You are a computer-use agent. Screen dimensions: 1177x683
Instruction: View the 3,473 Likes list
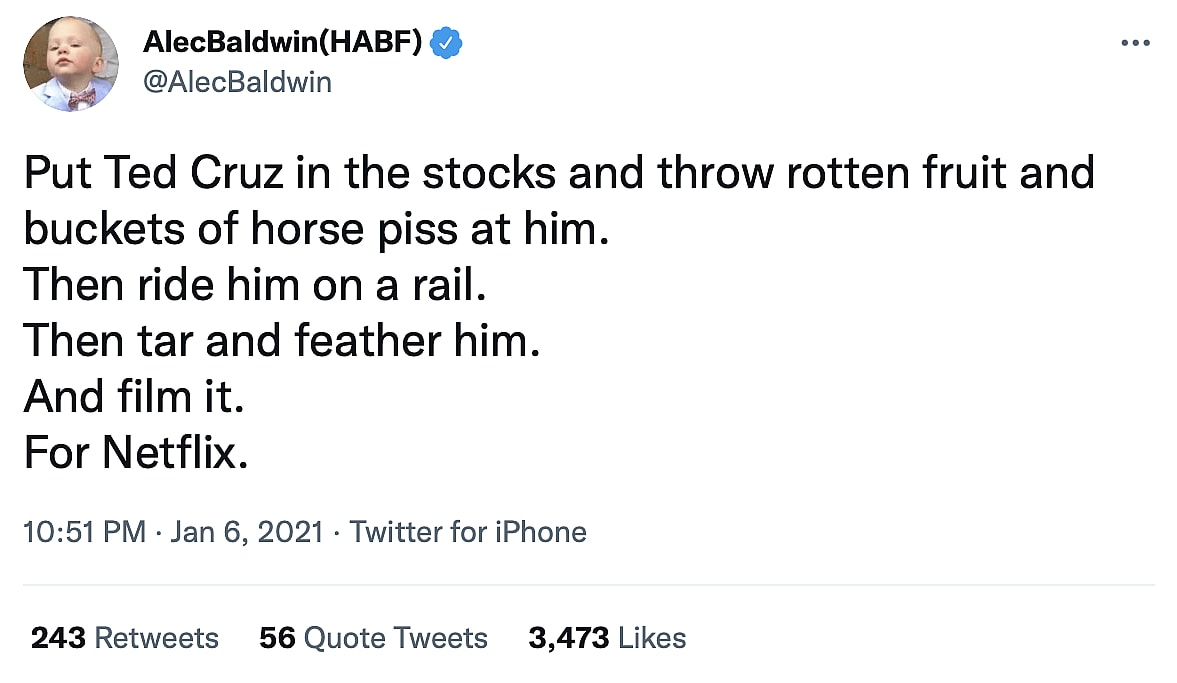[607, 638]
